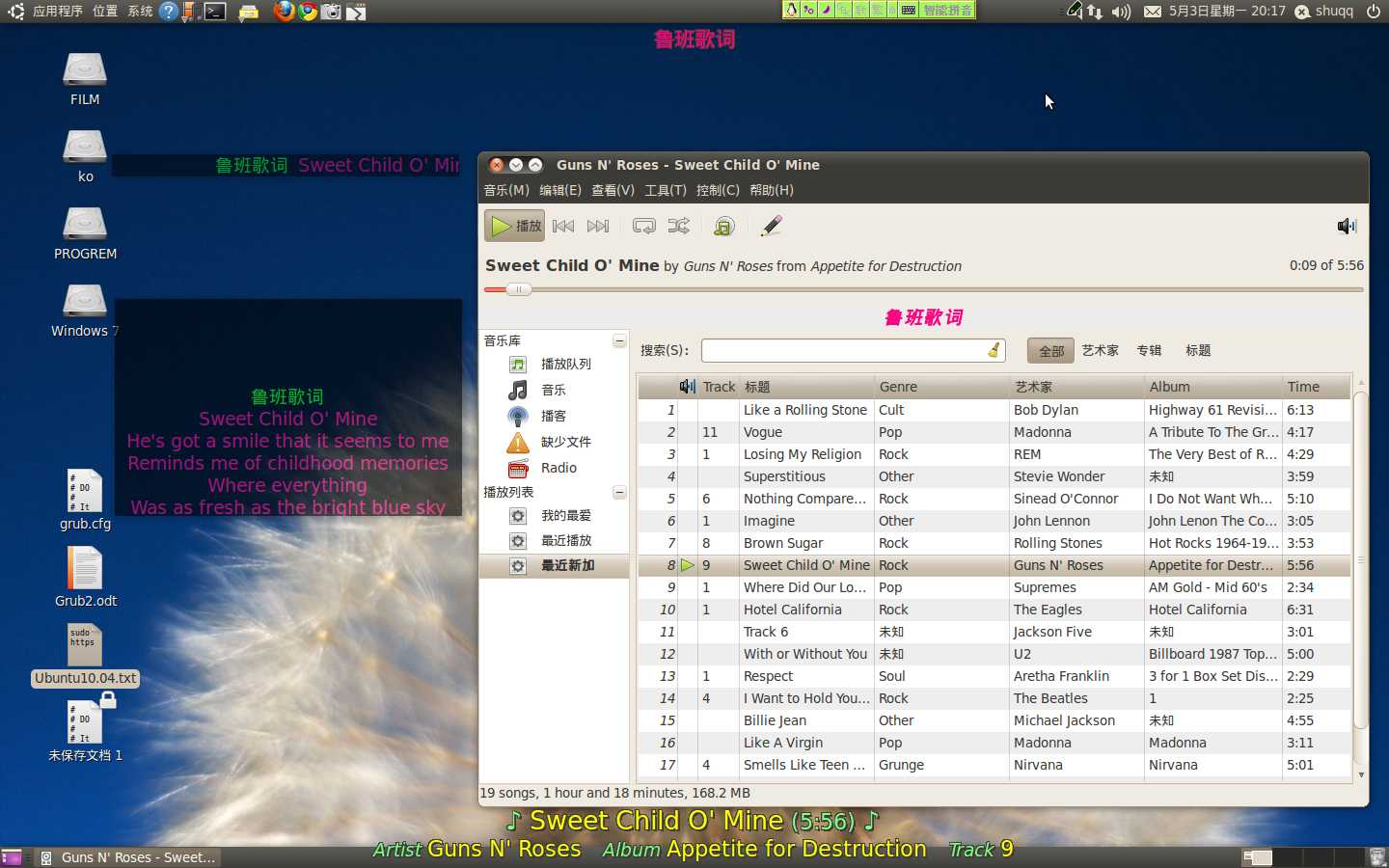Select the Brown Sugar row
Viewport: 1389px width, 868px height.
click(994, 543)
